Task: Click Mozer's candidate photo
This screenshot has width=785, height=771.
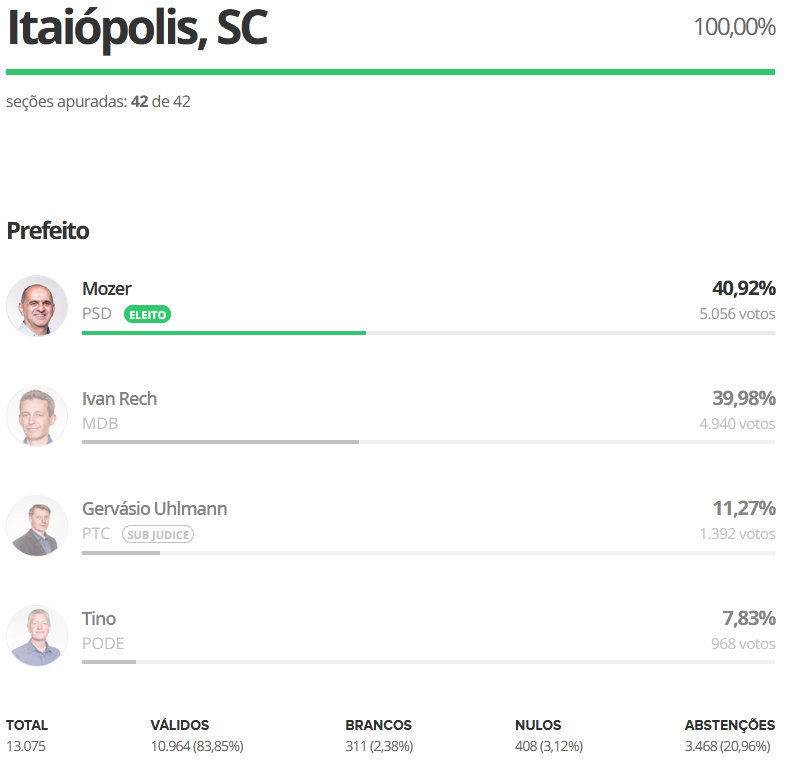Action: click(37, 306)
